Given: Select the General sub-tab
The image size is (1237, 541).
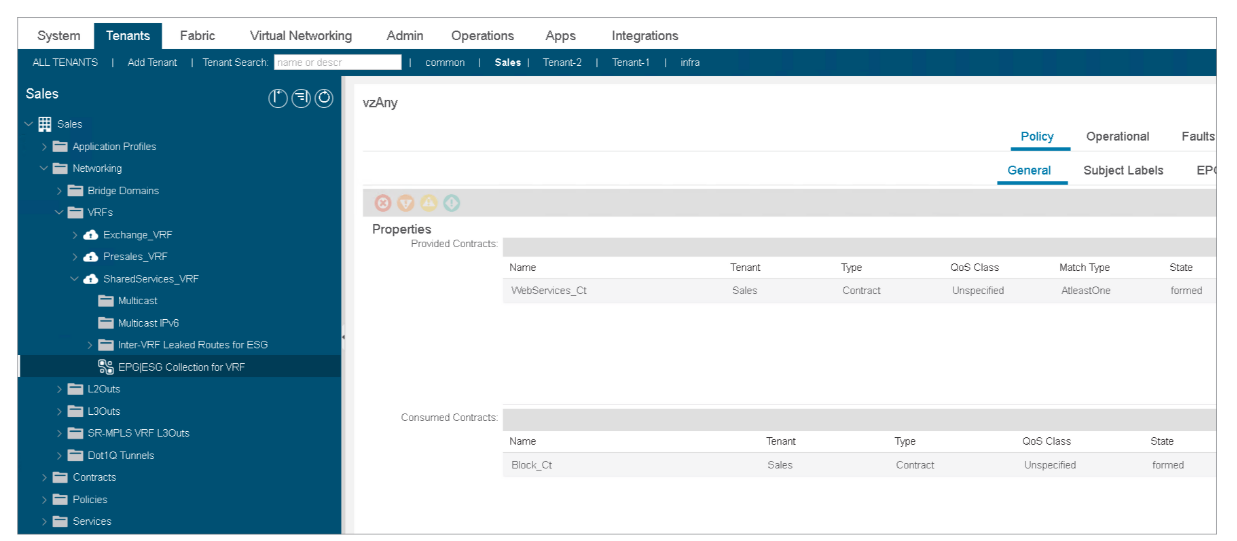Looking at the screenshot, I should [x=1029, y=171].
